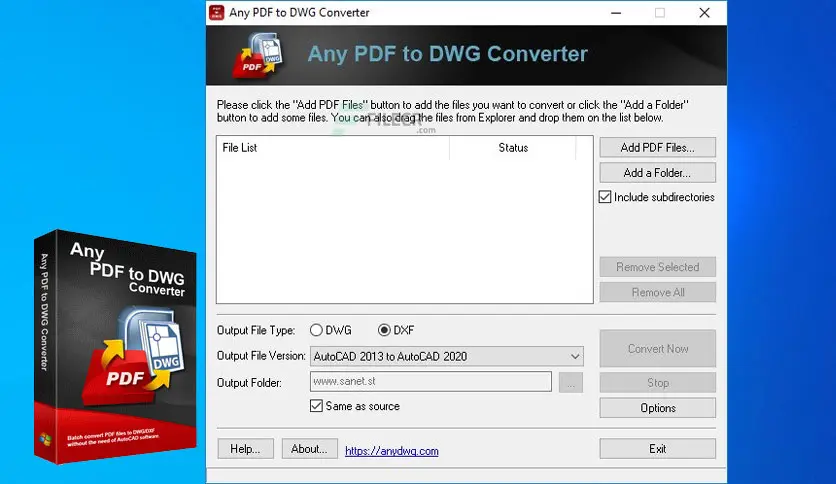Viewport: 836px width, 484px height.
Task: Select the DWG output file type
Action: 317,330
